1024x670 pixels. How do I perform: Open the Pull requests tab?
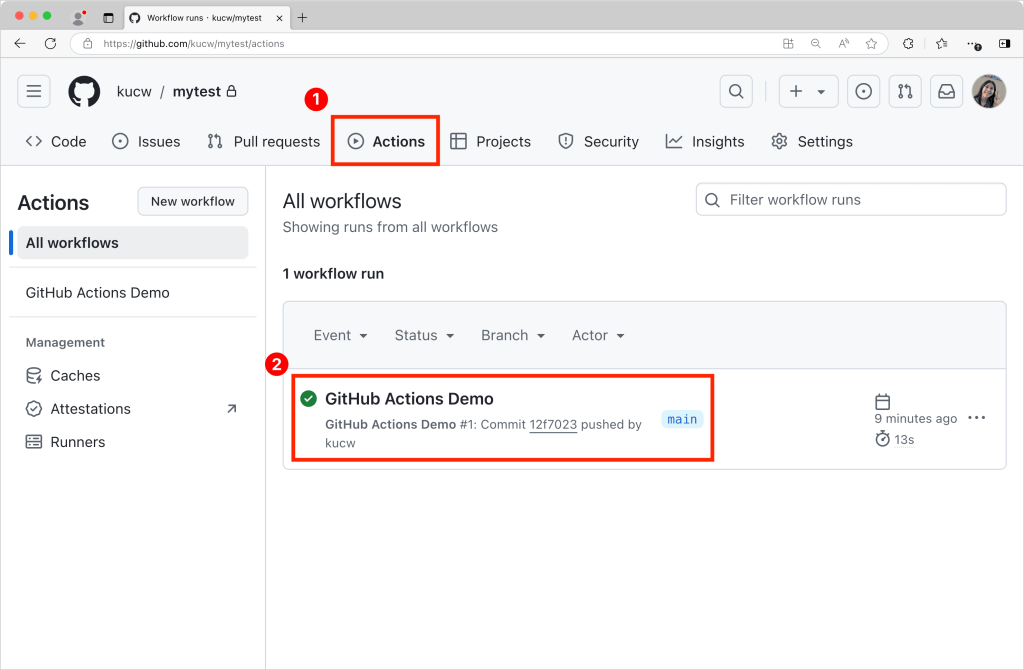coord(264,142)
